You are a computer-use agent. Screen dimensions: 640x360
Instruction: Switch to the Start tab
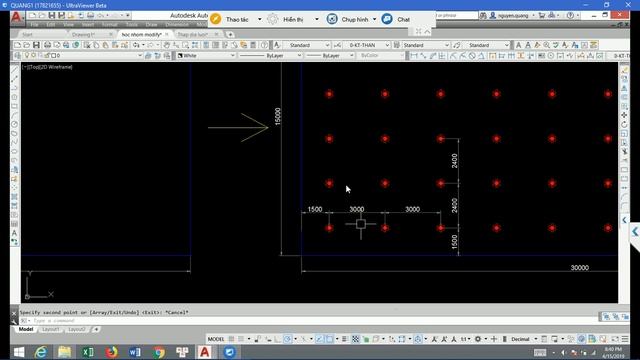coord(28,35)
